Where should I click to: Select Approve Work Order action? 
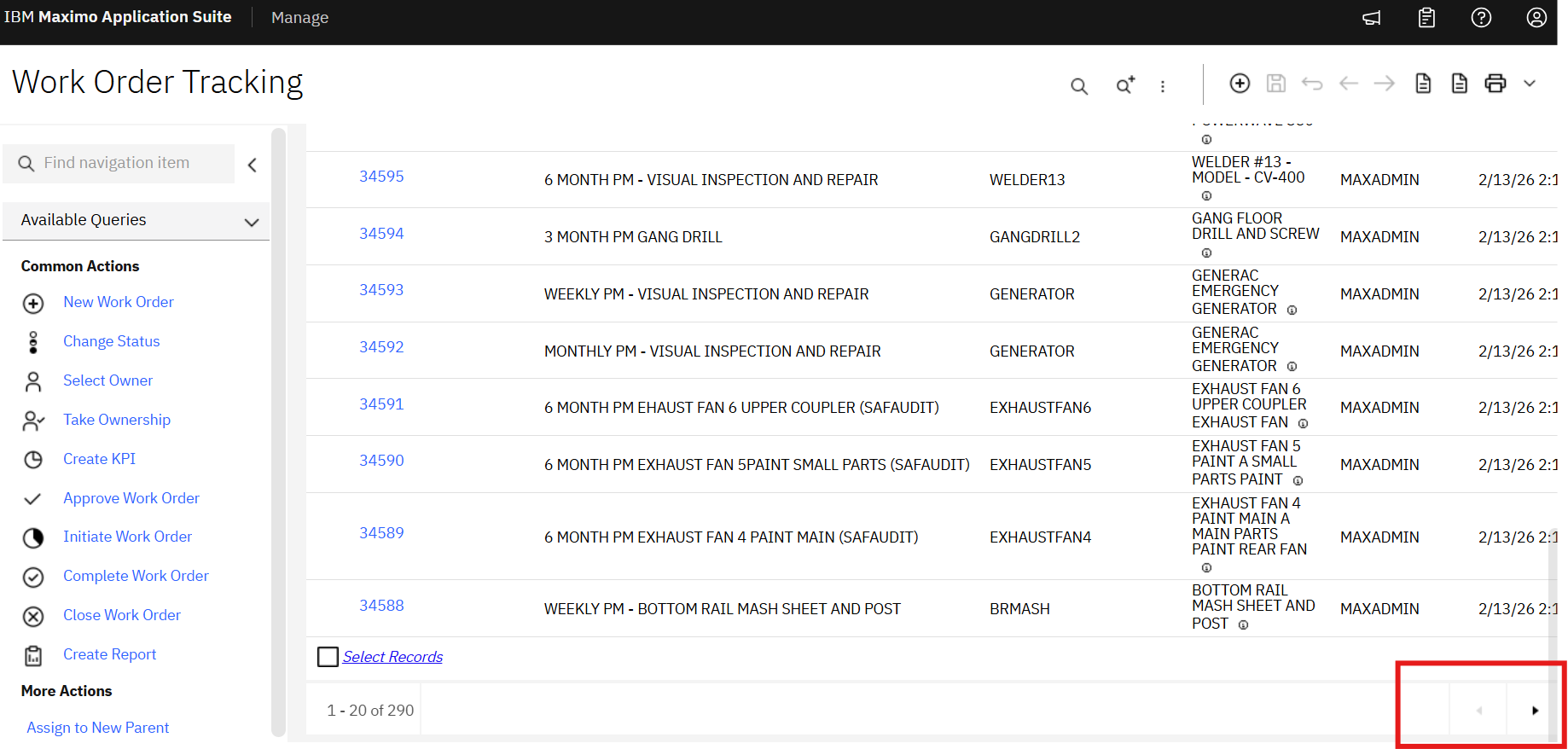[131, 498]
